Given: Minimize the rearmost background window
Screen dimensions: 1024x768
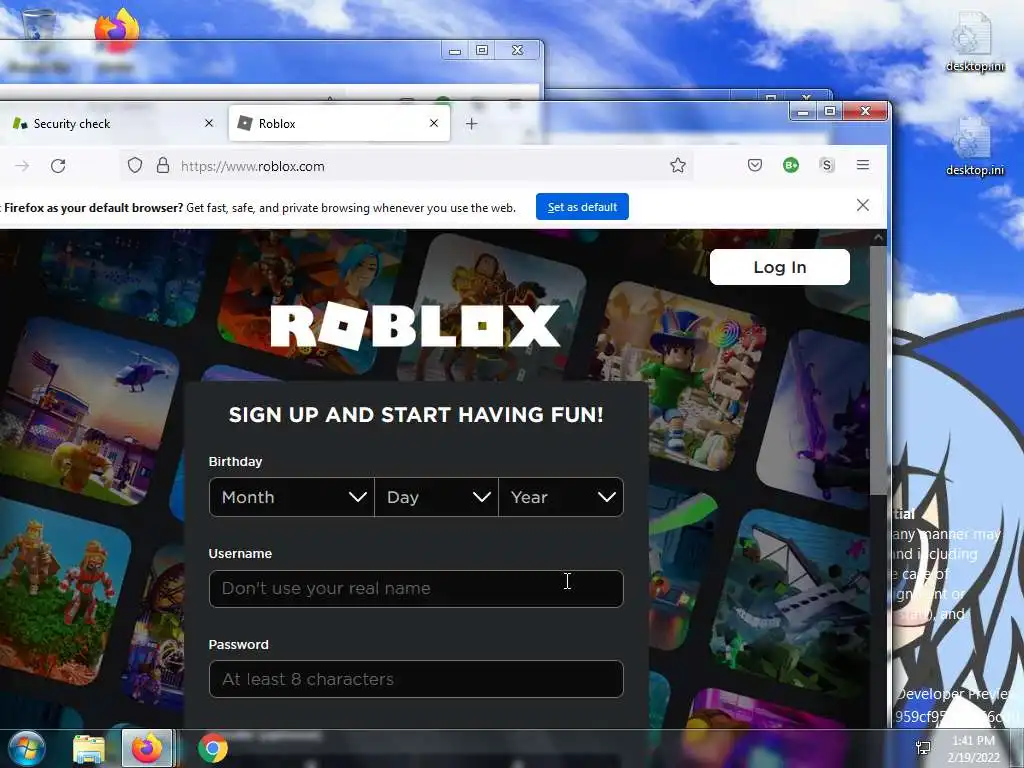Looking at the screenshot, I should [455, 50].
